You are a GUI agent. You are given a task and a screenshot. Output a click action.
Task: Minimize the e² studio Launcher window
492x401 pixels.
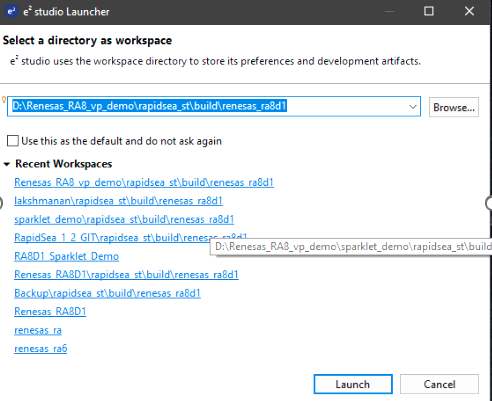[x=389, y=11]
